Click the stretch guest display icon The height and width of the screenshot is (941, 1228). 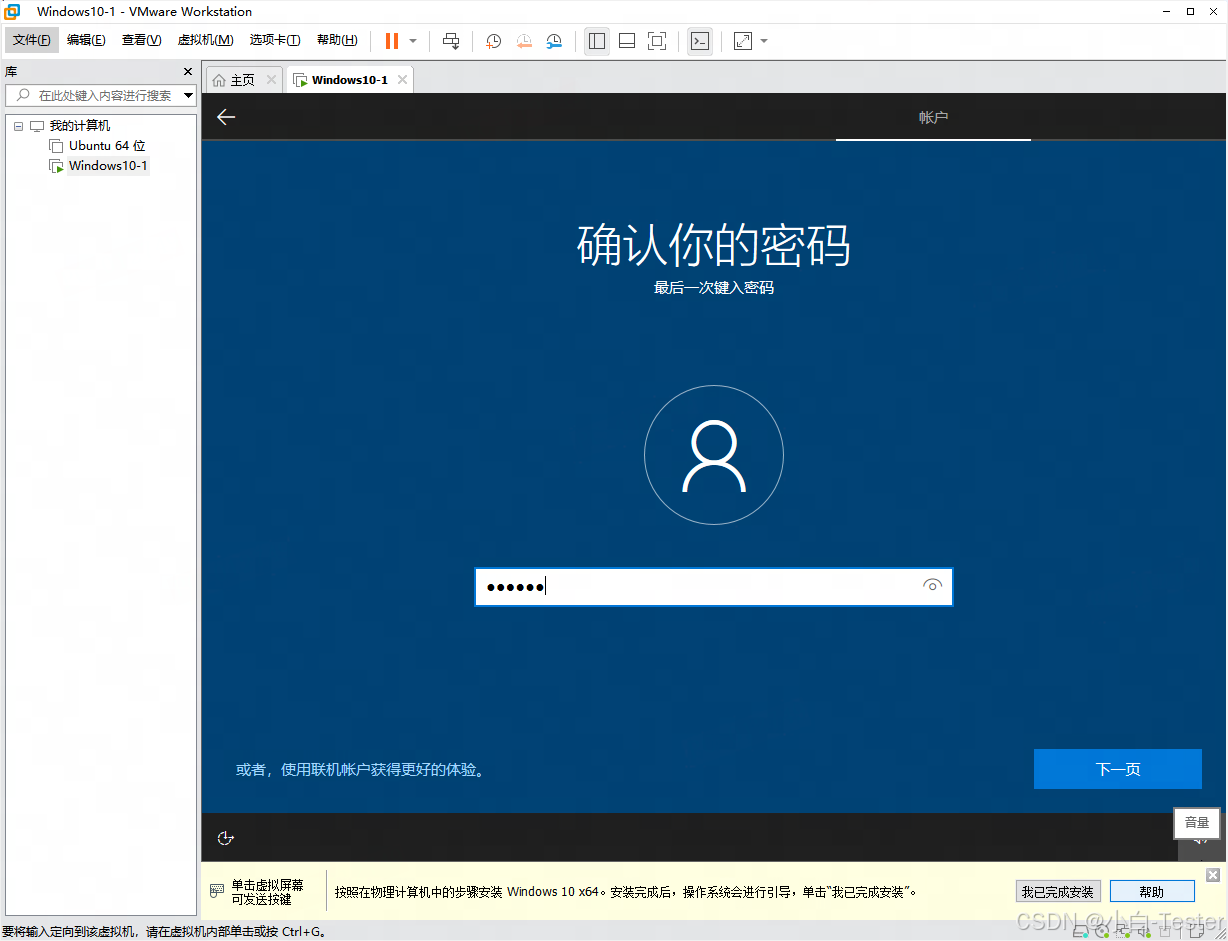[743, 41]
